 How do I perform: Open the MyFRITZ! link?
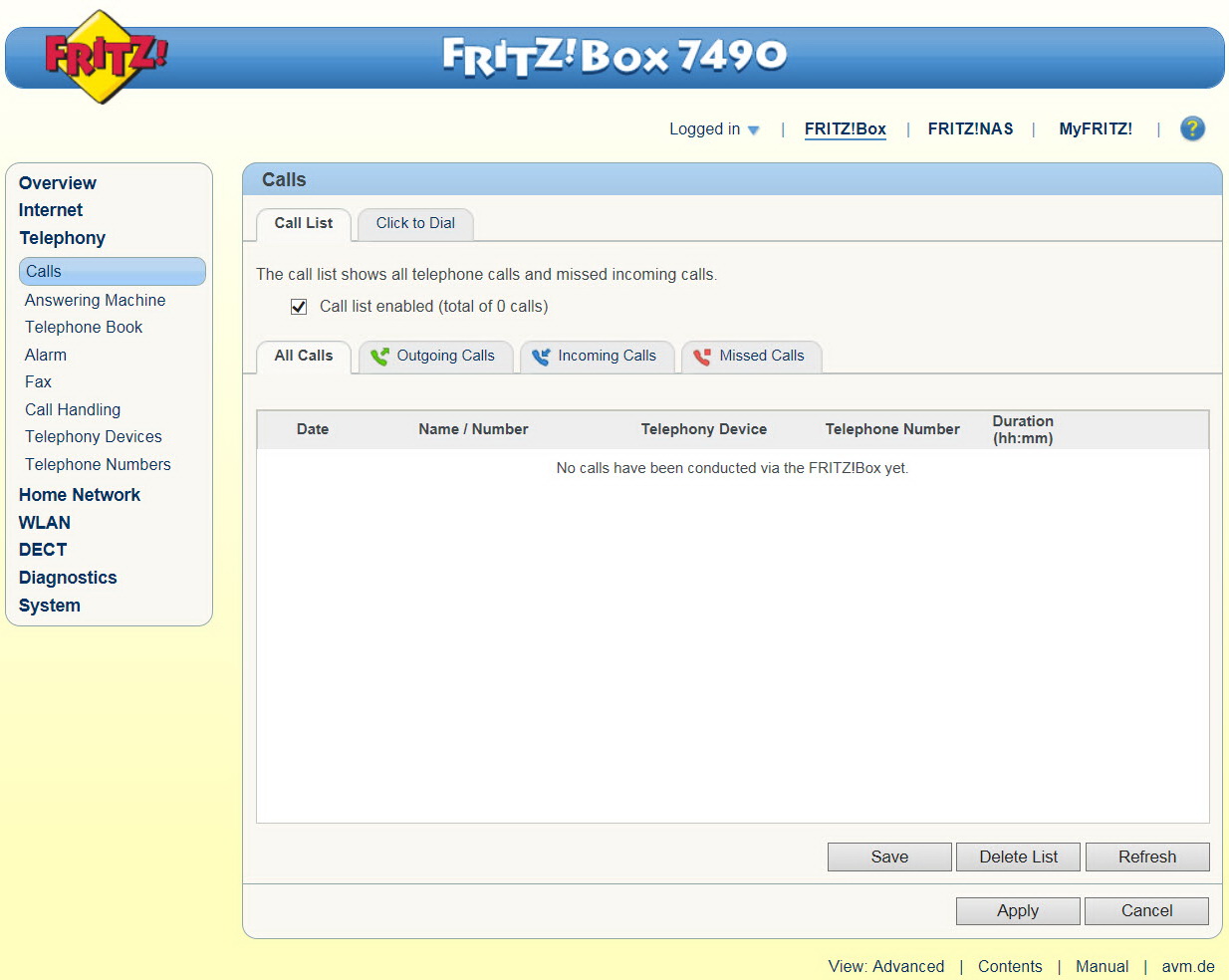click(x=1096, y=128)
